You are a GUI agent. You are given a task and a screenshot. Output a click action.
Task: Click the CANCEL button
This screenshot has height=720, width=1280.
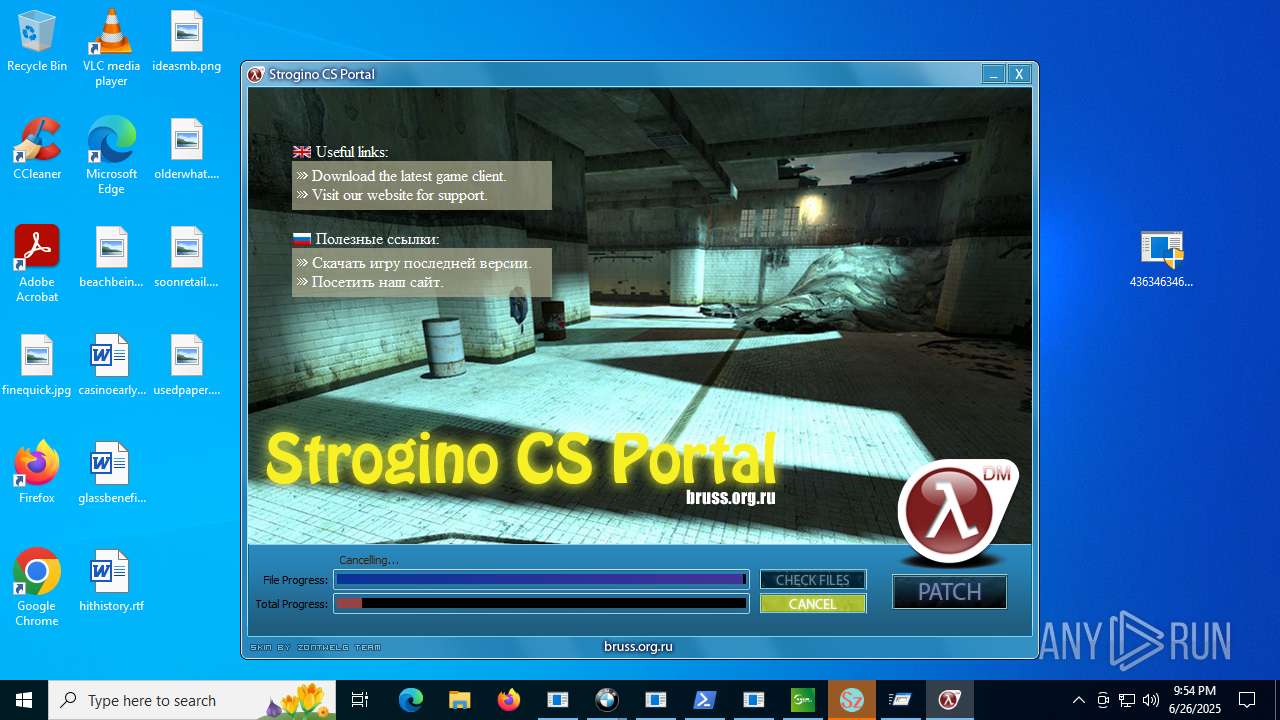[x=813, y=604]
